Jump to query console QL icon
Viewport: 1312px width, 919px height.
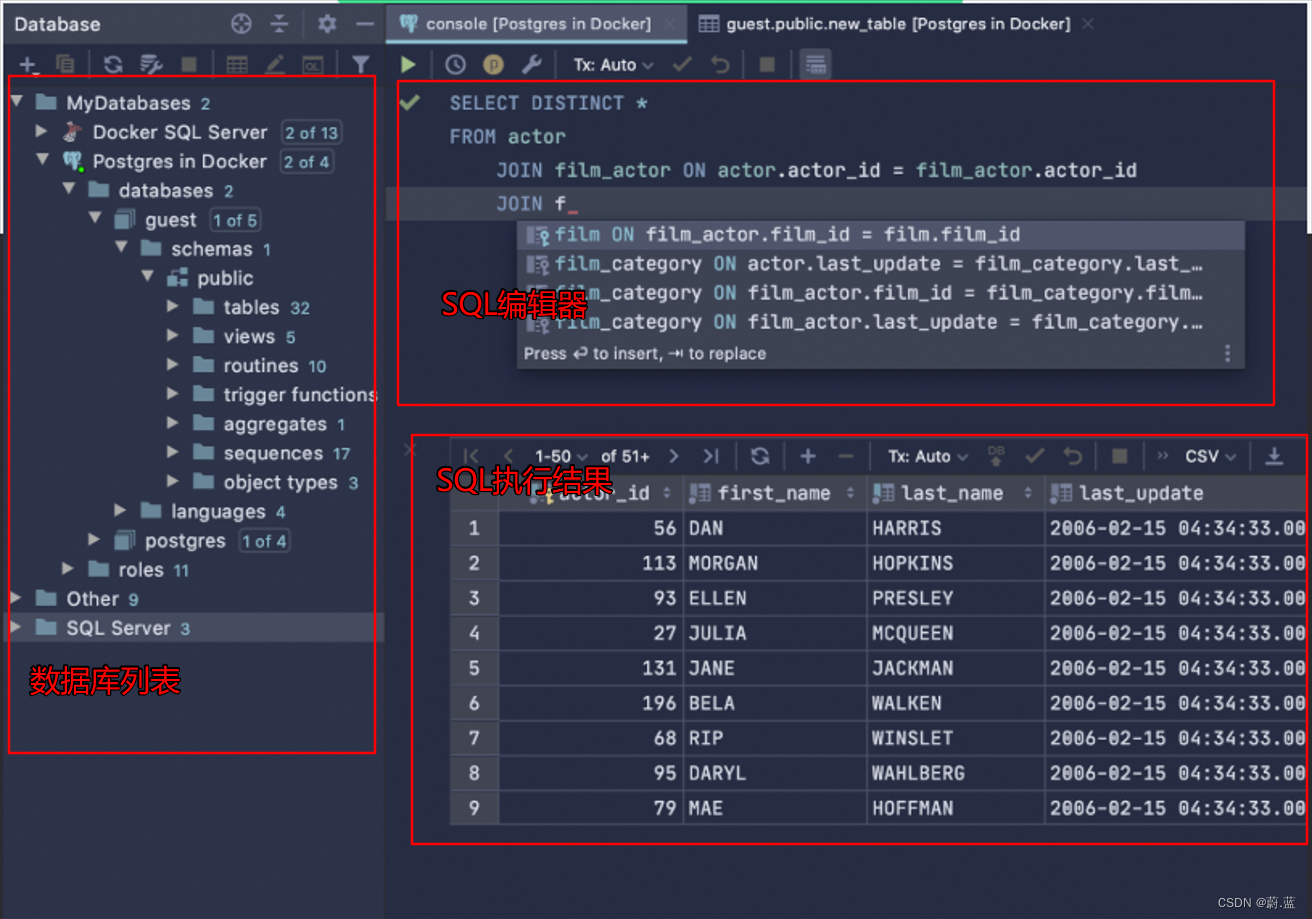313,65
